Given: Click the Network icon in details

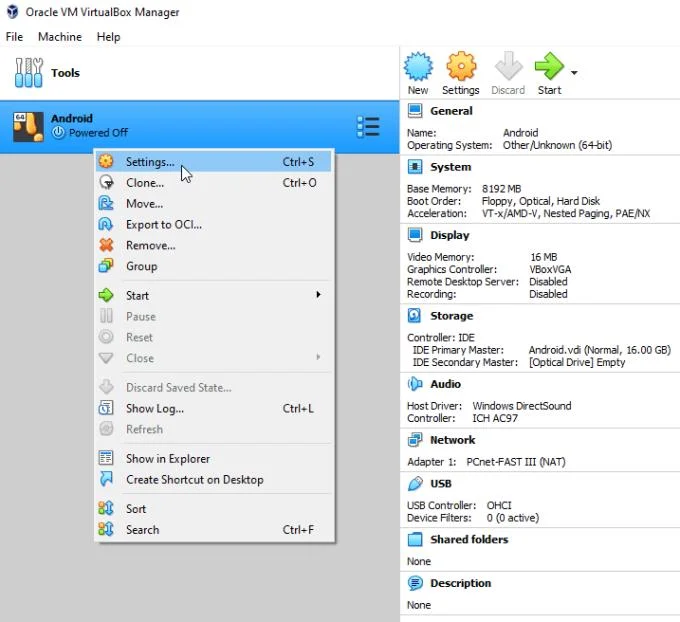Looking at the screenshot, I should [x=415, y=440].
